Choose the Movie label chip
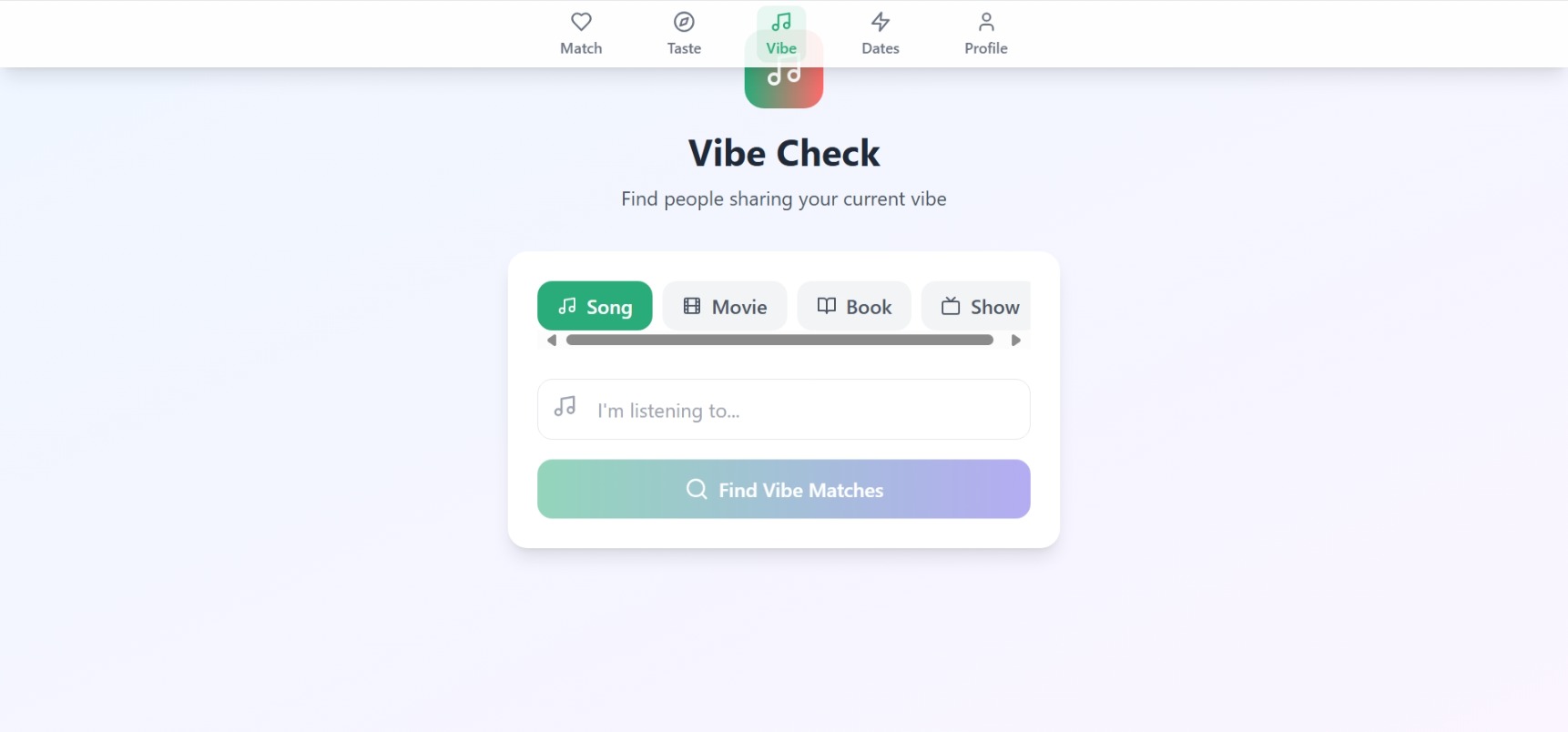The image size is (1568, 732). point(725,306)
